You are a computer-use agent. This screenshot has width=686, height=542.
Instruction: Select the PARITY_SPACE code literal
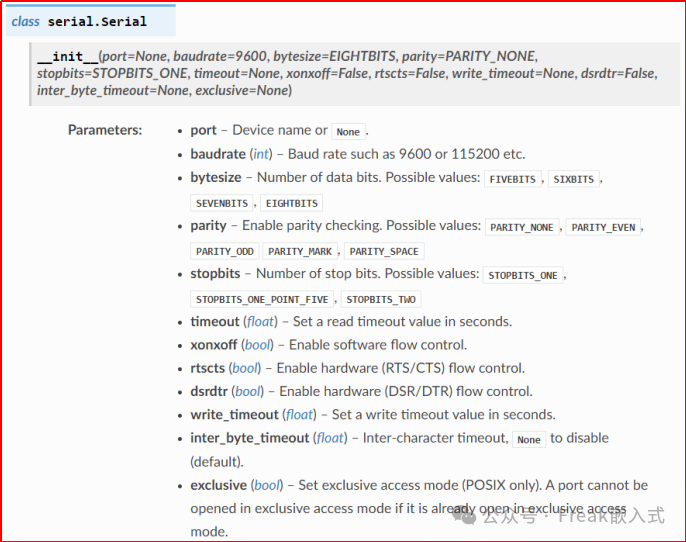point(383,251)
